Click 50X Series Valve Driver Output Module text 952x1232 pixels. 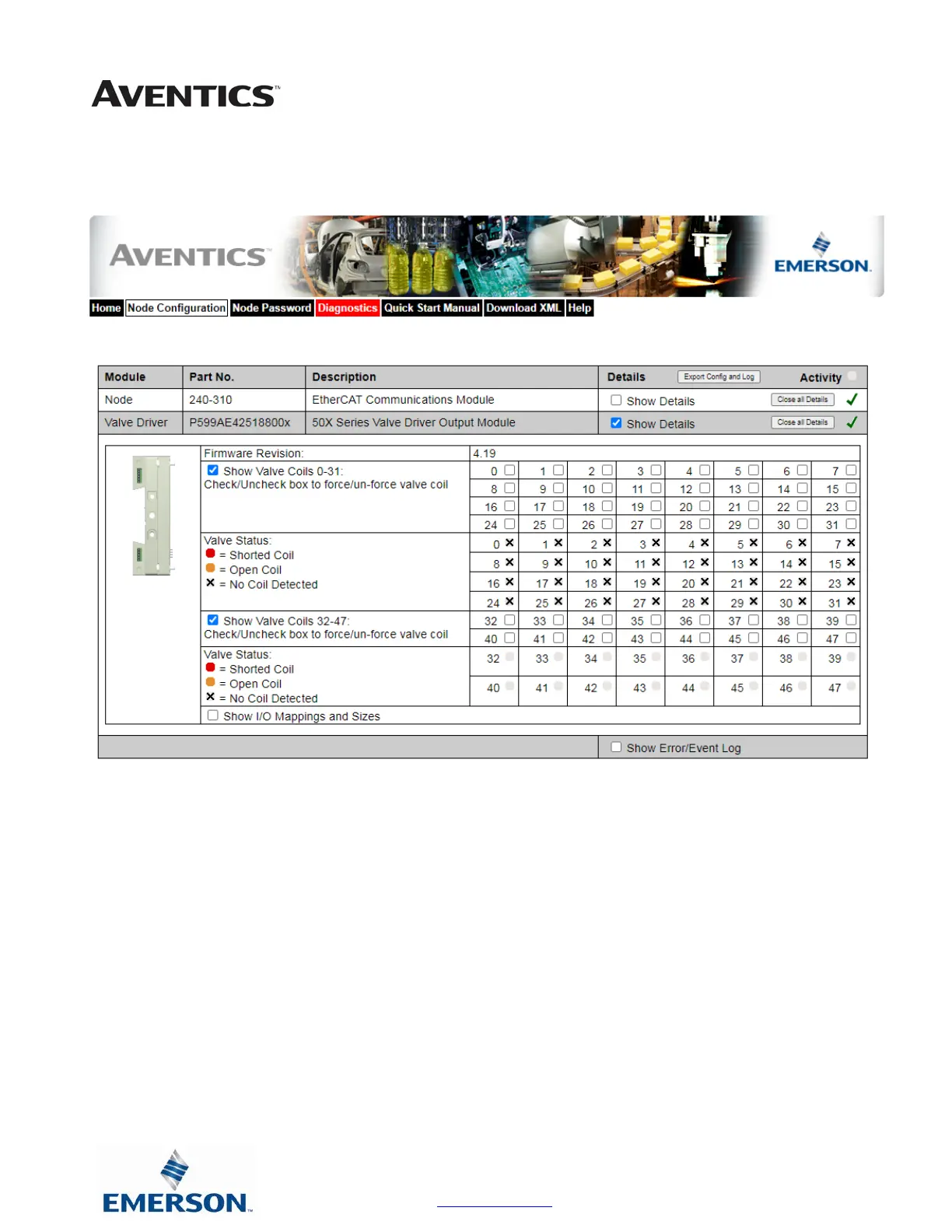[x=414, y=422]
